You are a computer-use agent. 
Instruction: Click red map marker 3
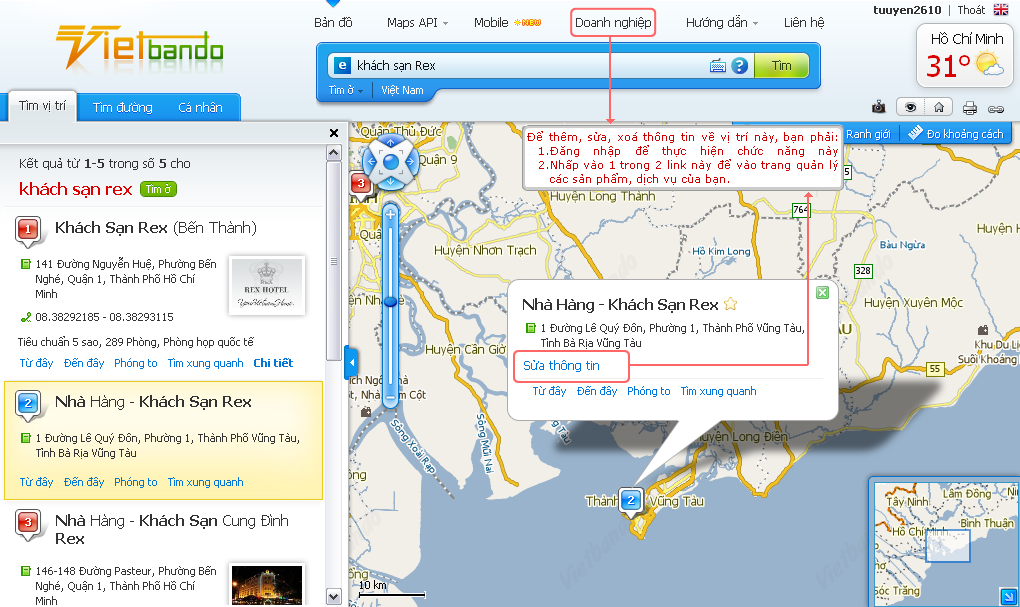click(361, 184)
